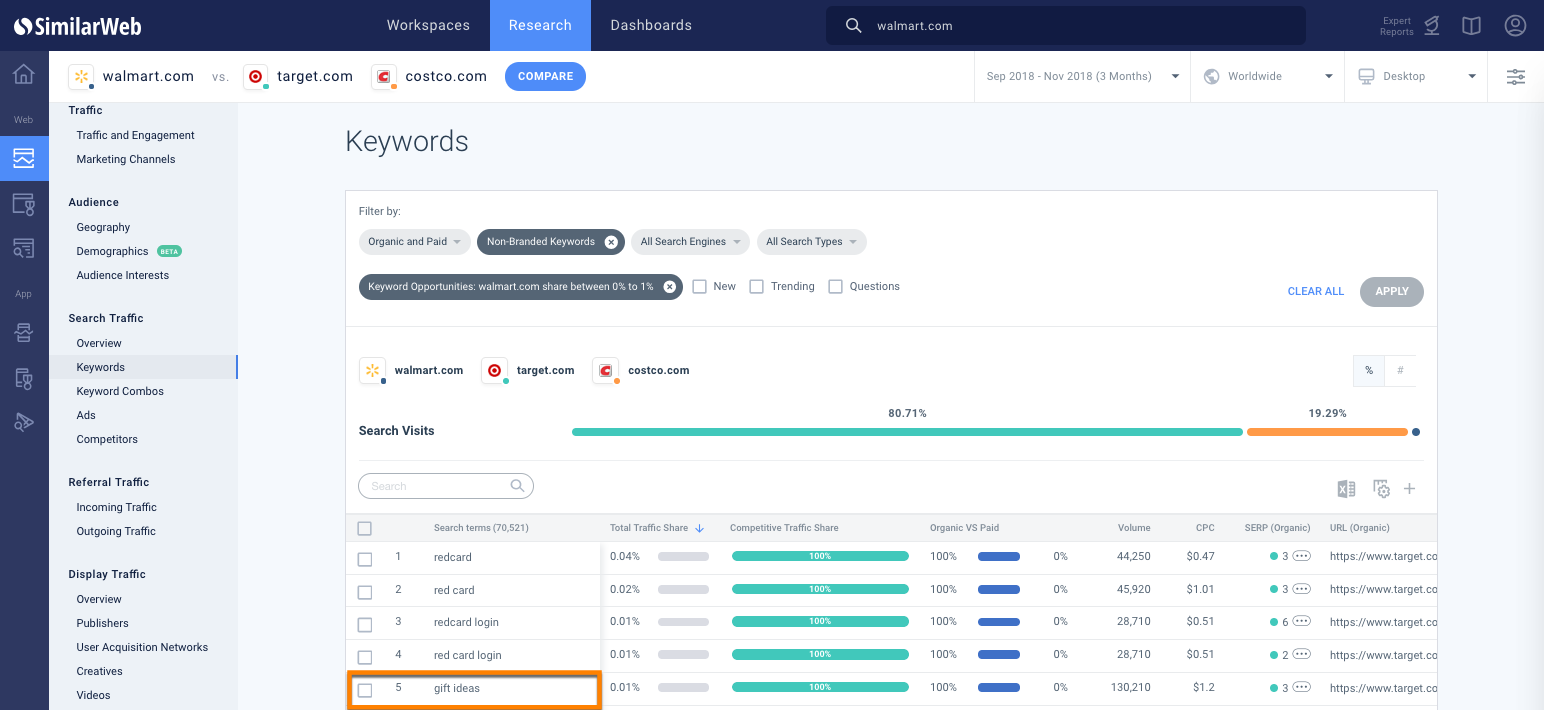The image size is (1544, 710).
Task: Click the COMPARE button
Action: tap(545, 76)
